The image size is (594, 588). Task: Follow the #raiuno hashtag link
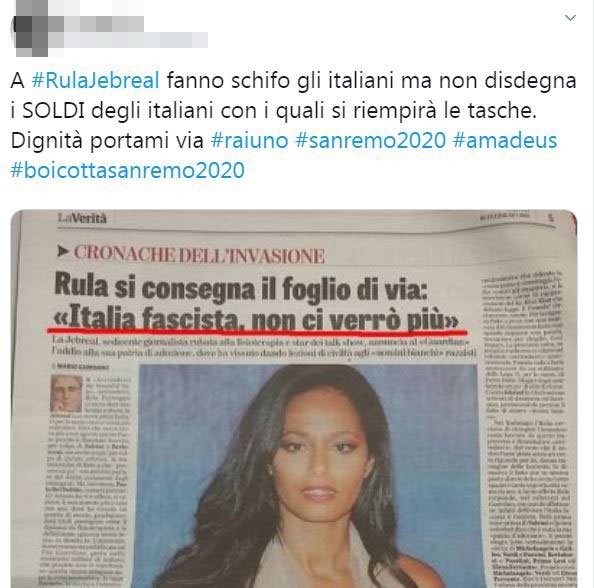(250, 141)
